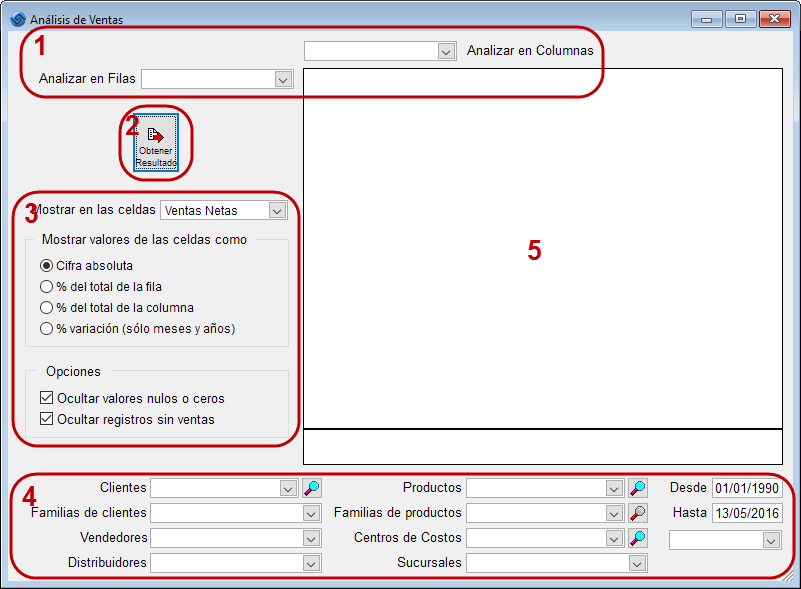The image size is (801, 589).
Task: Open the Analizar en Columnas dropdown
Action: tap(446, 51)
